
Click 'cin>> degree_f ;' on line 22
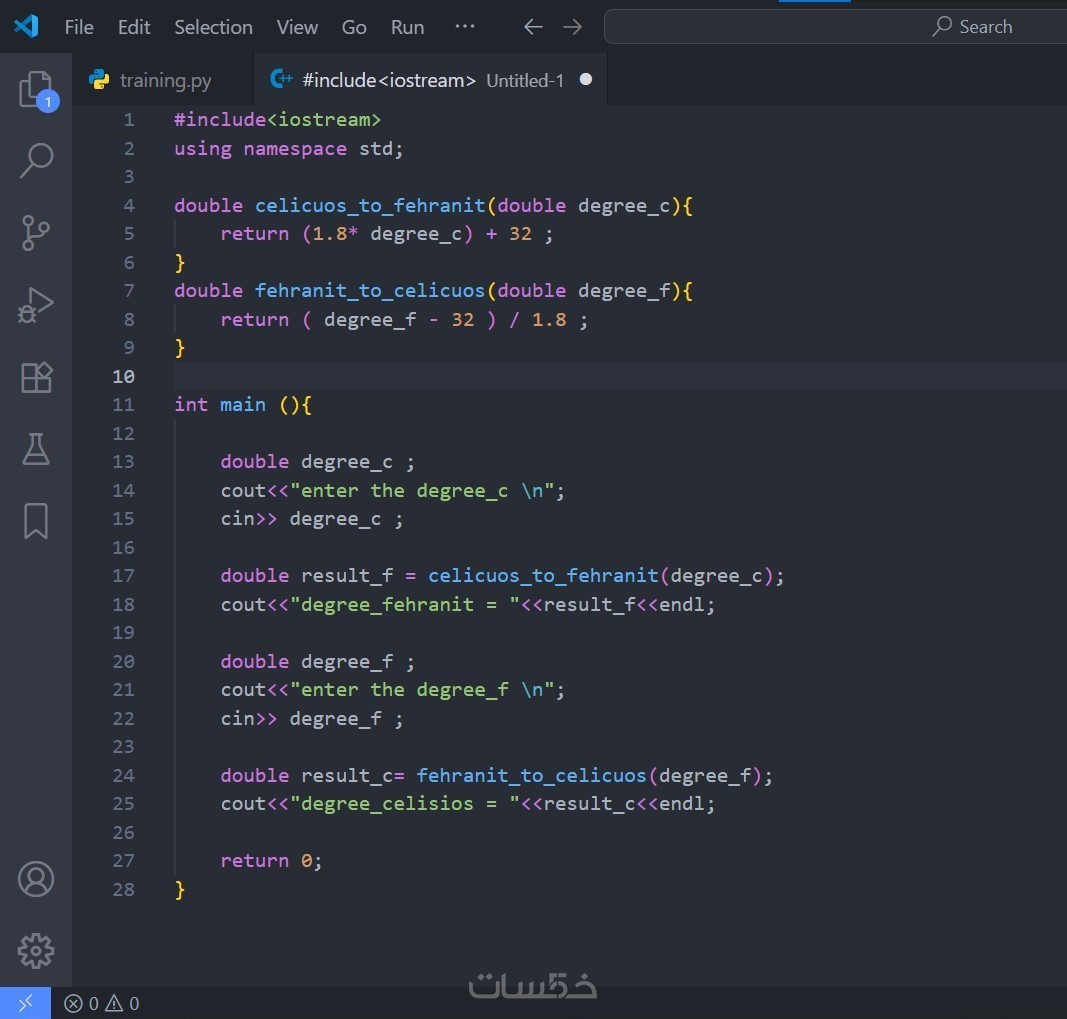(312, 719)
